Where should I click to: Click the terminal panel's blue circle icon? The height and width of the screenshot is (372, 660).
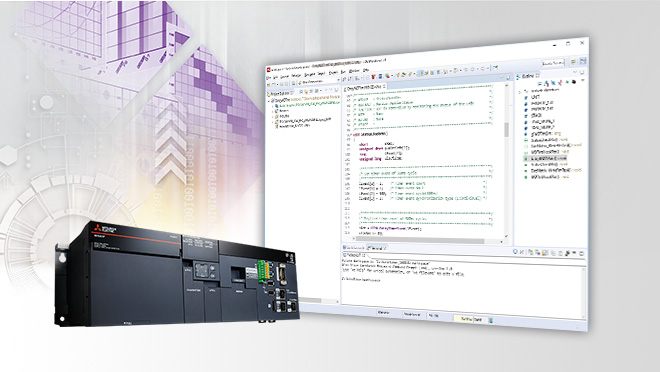(x=515, y=252)
